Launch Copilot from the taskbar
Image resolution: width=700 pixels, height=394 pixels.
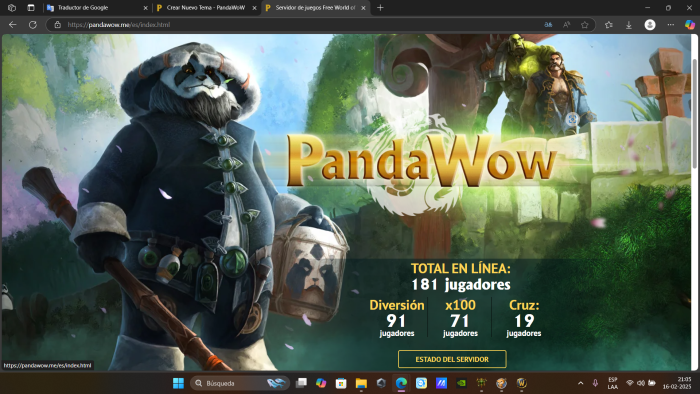pyautogui.click(x=321, y=383)
